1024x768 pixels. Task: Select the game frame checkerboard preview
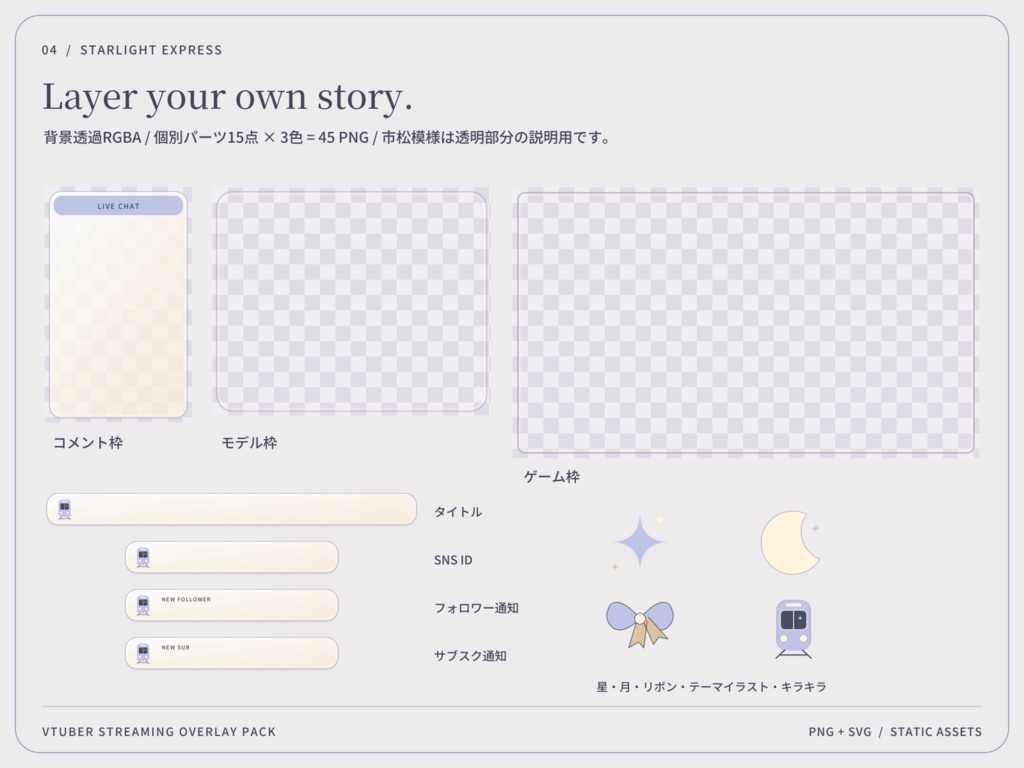(x=746, y=323)
